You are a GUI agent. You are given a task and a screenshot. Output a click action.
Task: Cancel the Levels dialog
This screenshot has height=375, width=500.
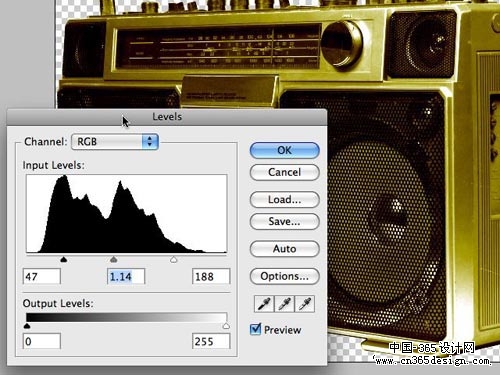click(x=284, y=172)
